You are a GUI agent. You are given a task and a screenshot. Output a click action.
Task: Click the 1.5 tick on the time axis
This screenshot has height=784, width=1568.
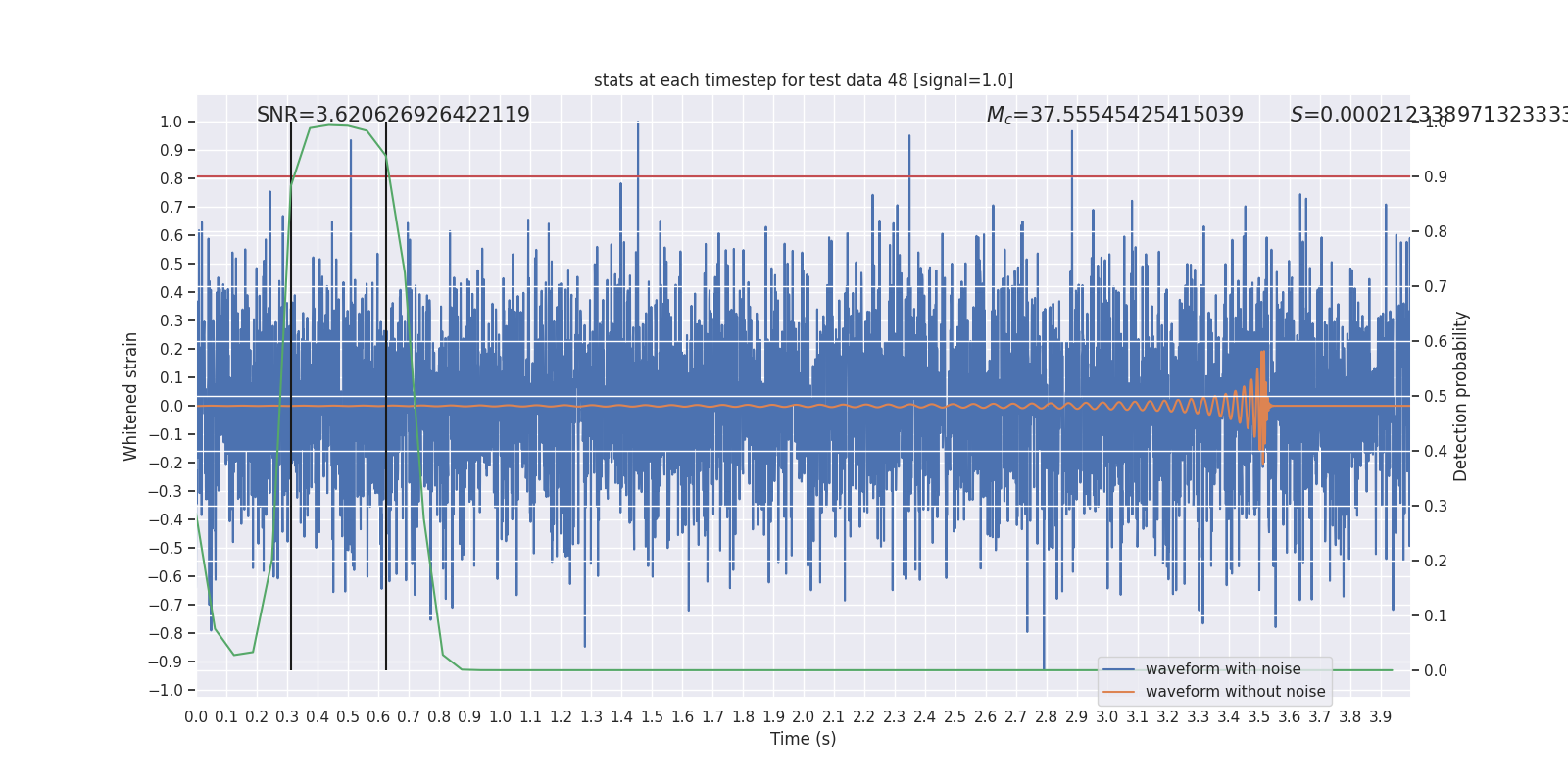(x=652, y=716)
